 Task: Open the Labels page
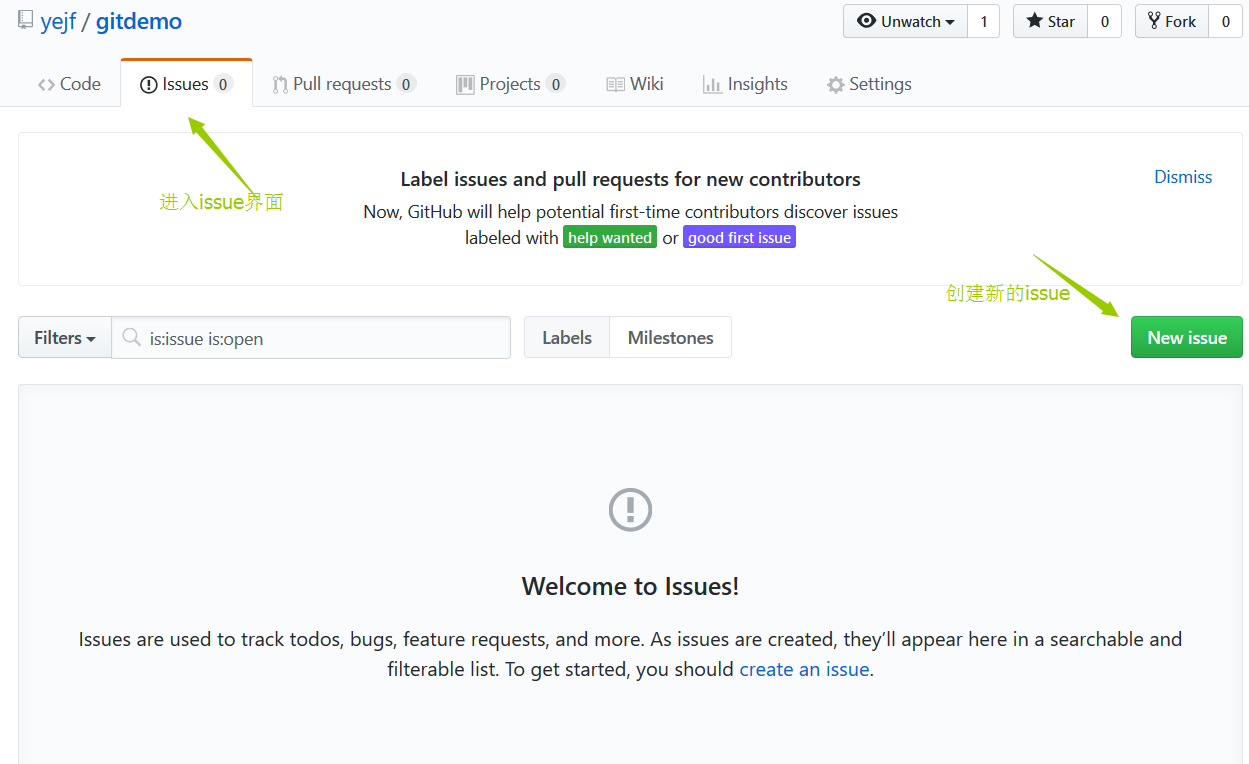(567, 338)
